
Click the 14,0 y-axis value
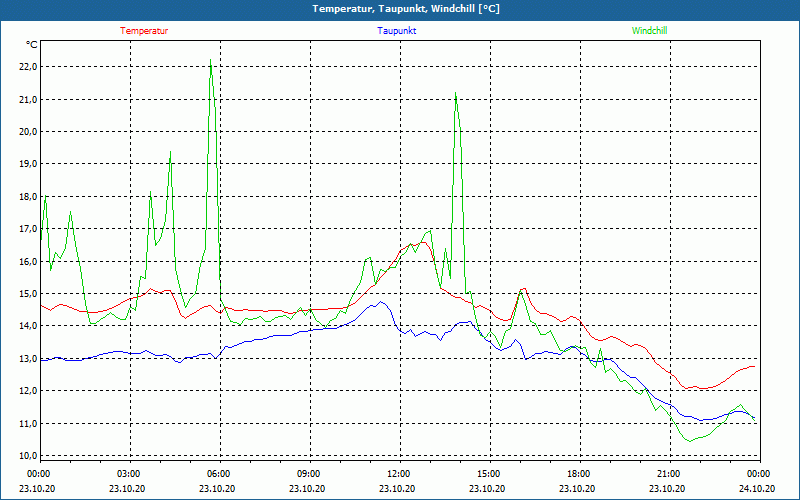coord(28,326)
